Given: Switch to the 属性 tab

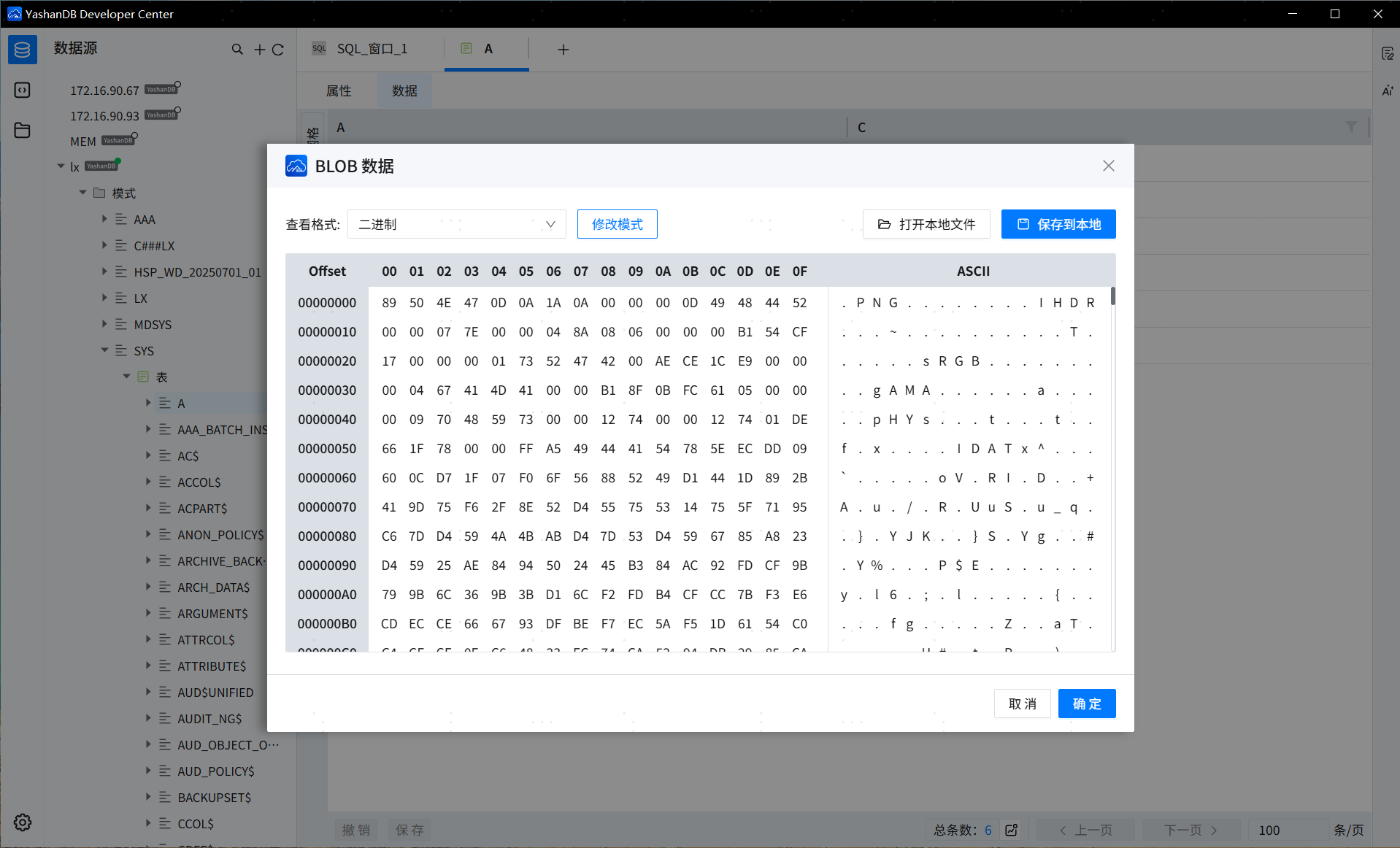Looking at the screenshot, I should tap(338, 90).
